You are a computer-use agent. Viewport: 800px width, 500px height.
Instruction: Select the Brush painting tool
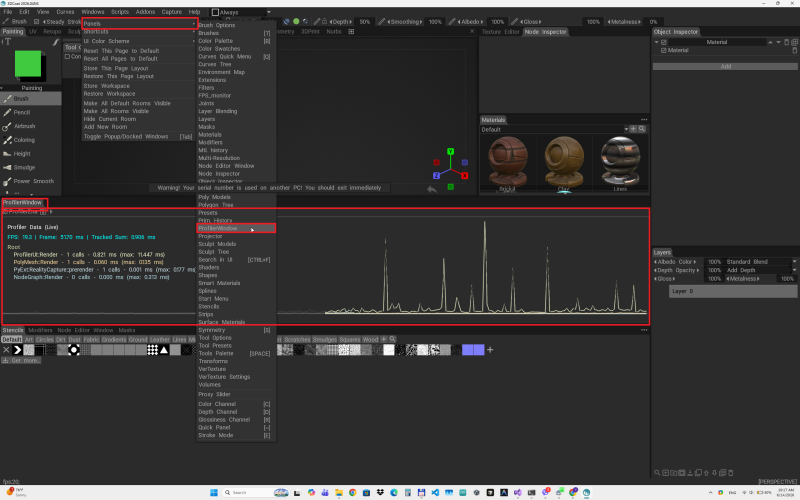[31, 98]
